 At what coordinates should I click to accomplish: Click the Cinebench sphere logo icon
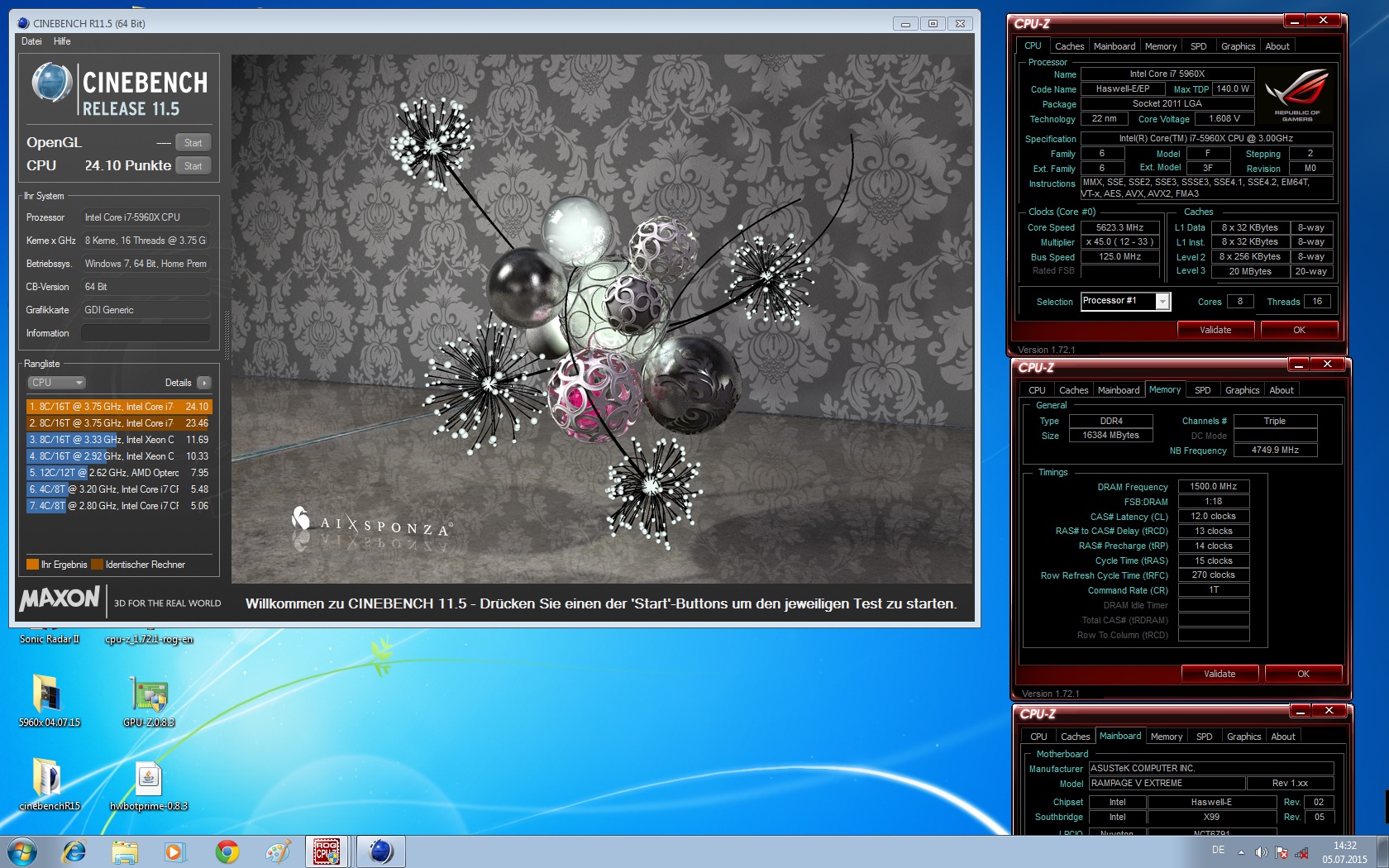(x=52, y=83)
